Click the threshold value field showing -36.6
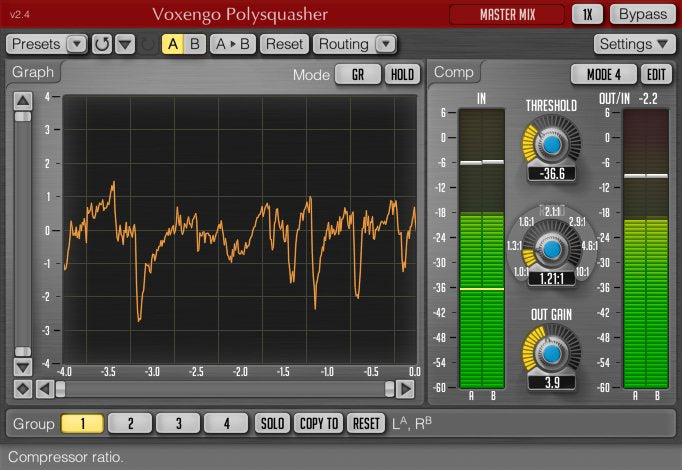 552,174
